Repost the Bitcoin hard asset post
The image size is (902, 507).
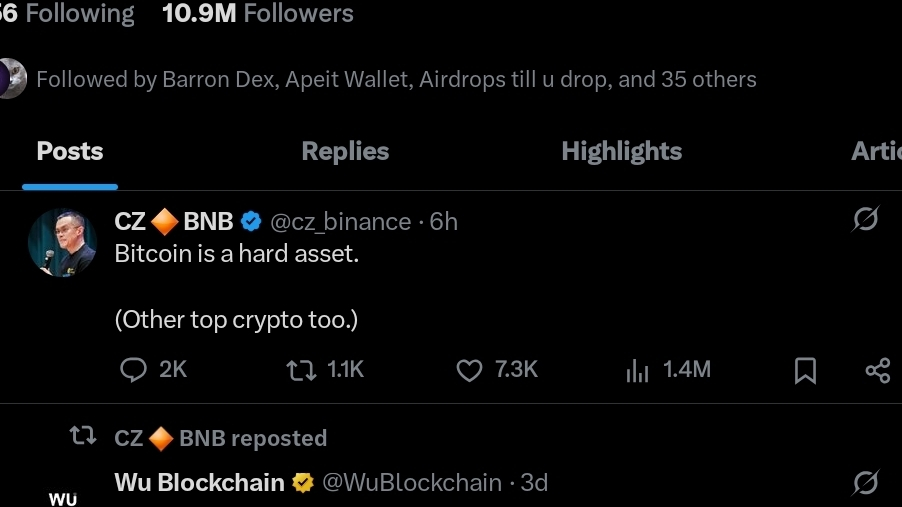point(325,369)
